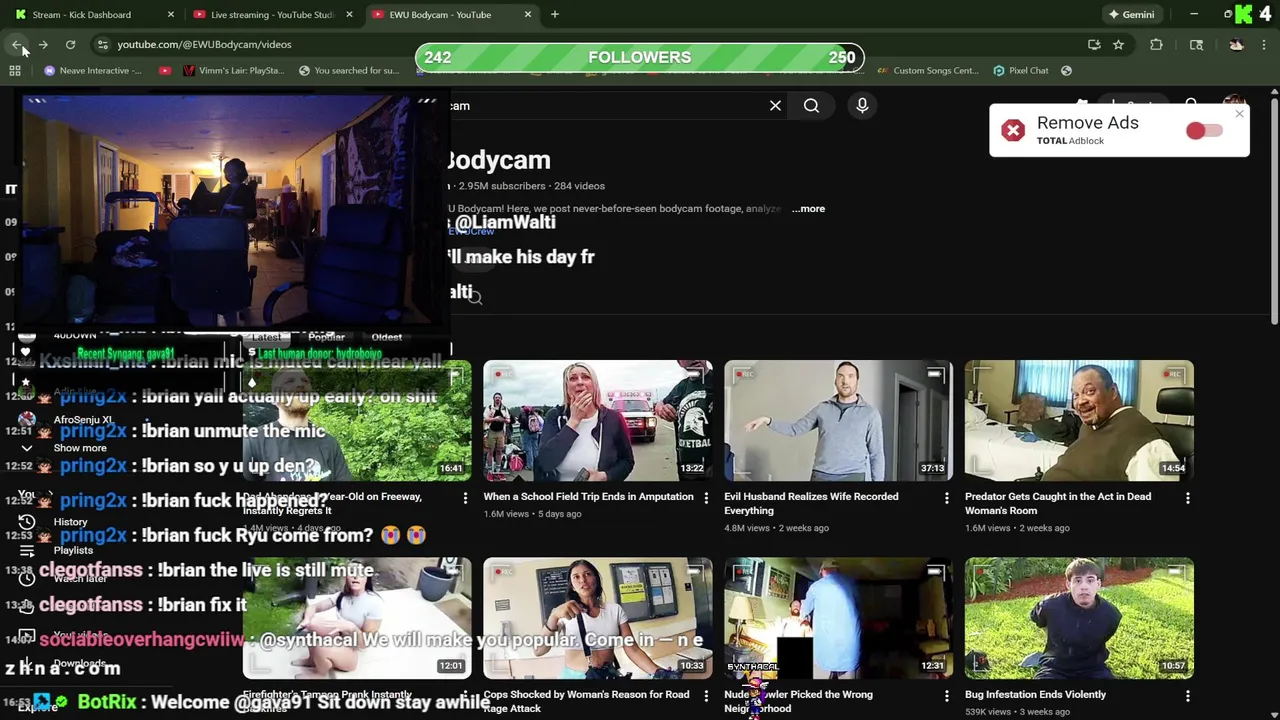The height and width of the screenshot is (720, 1280).
Task: Go back with the browser back arrow
Action: [x=17, y=44]
